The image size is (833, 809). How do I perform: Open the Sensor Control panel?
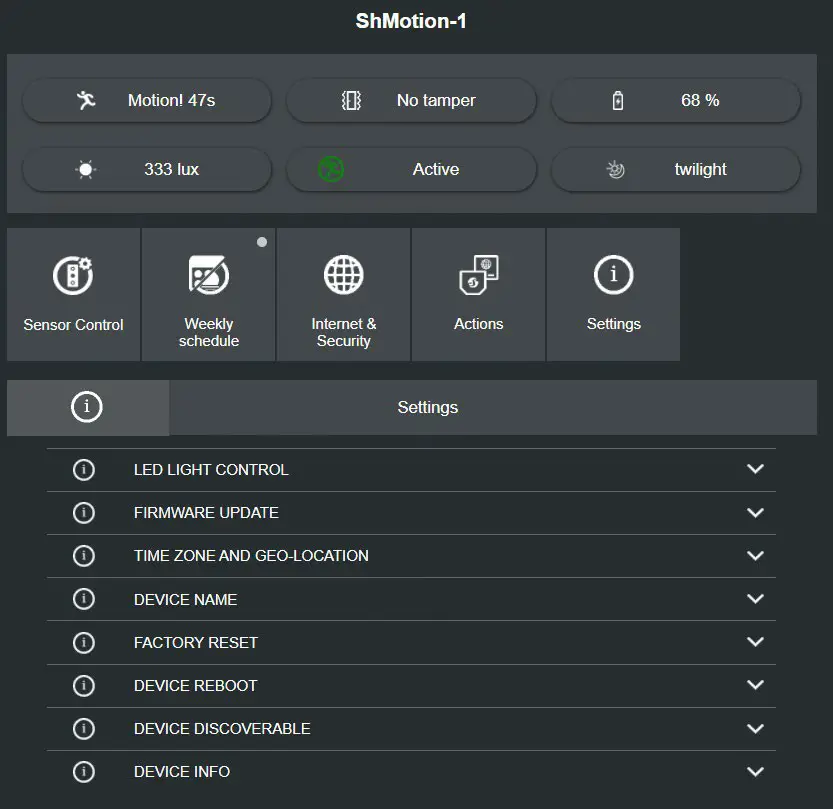(72, 294)
